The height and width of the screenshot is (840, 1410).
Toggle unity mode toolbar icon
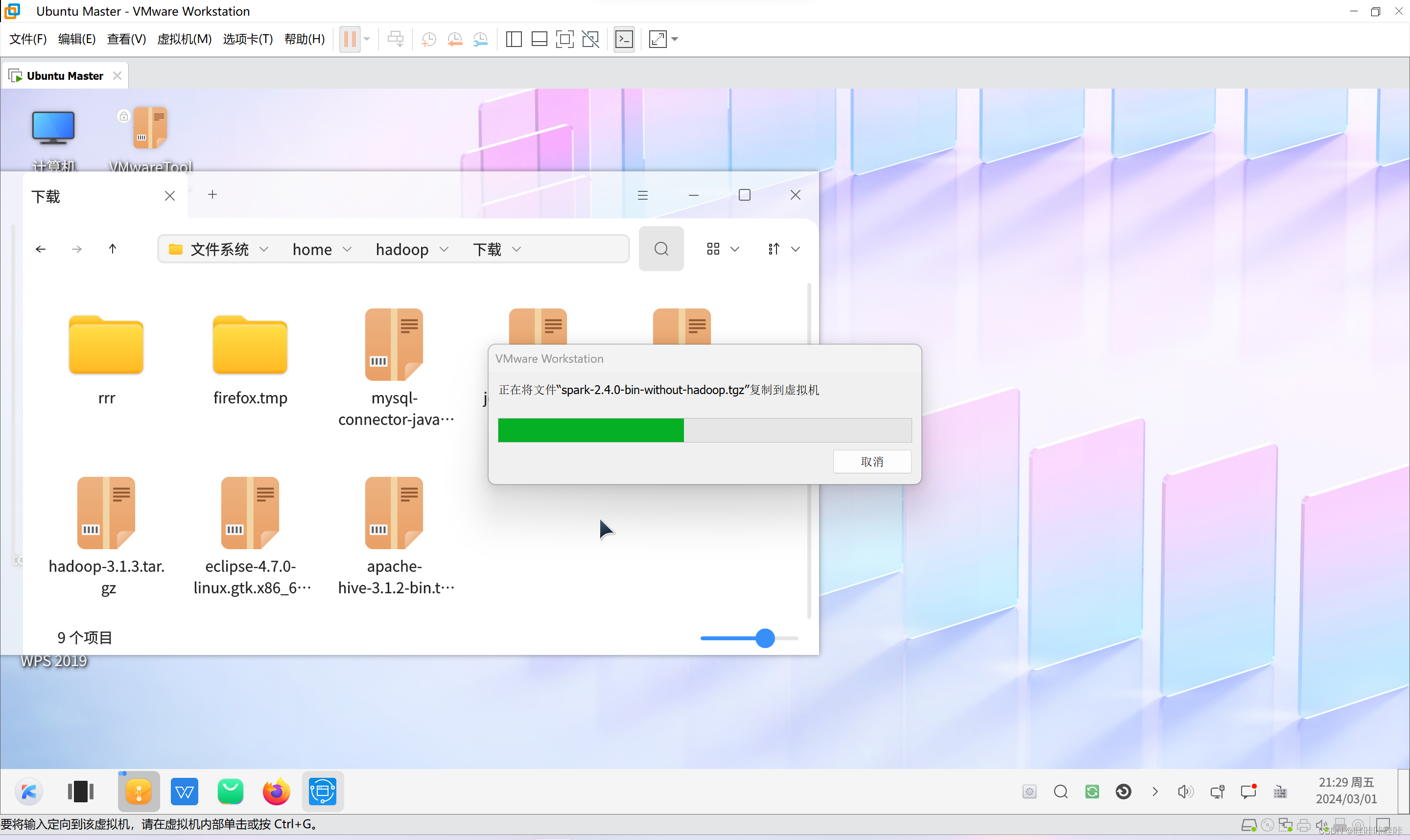click(x=590, y=39)
